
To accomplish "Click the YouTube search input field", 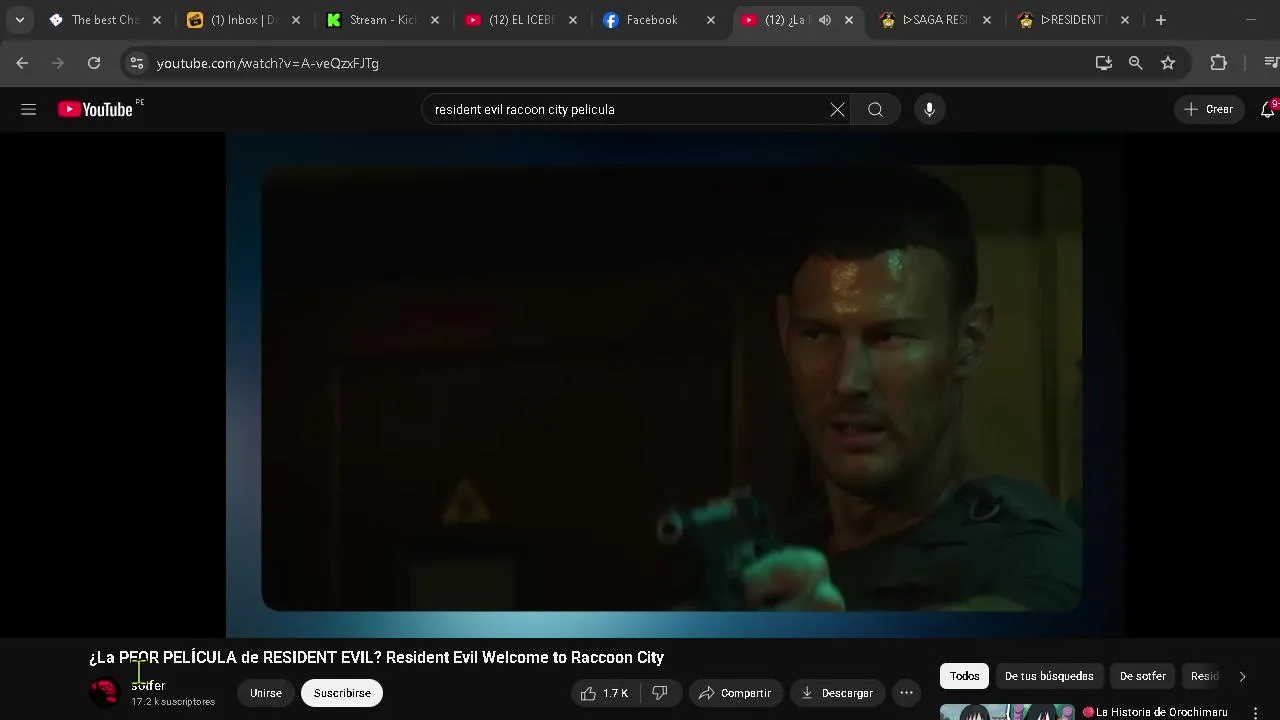I will (625, 110).
